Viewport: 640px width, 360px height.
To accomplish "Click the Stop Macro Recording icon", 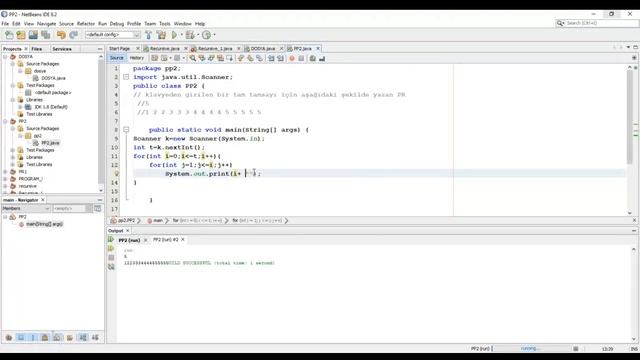I will tap(301, 58).
